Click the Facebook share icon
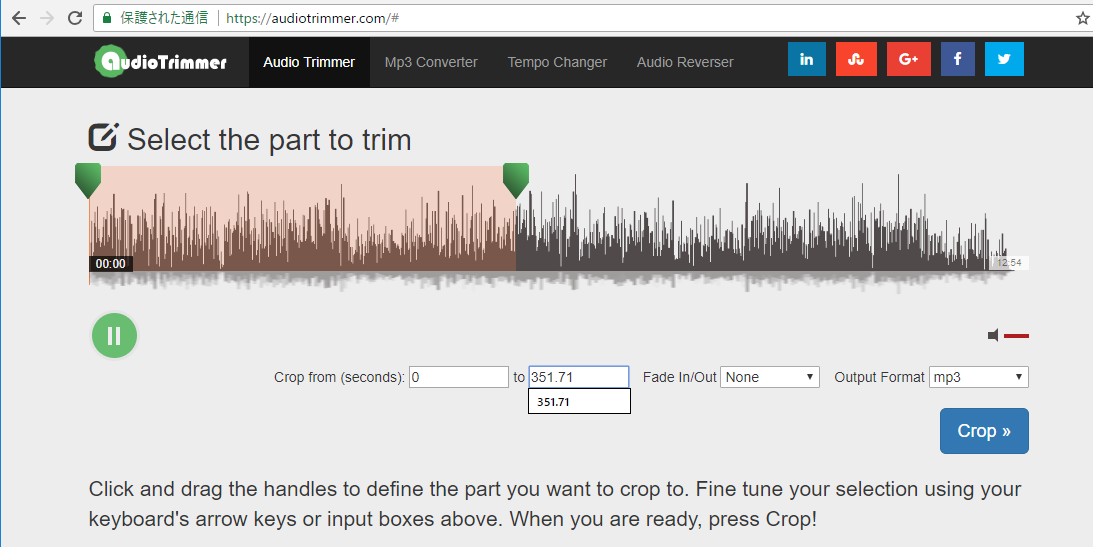Image resolution: width=1093 pixels, height=547 pixels. tap(957, 59)
